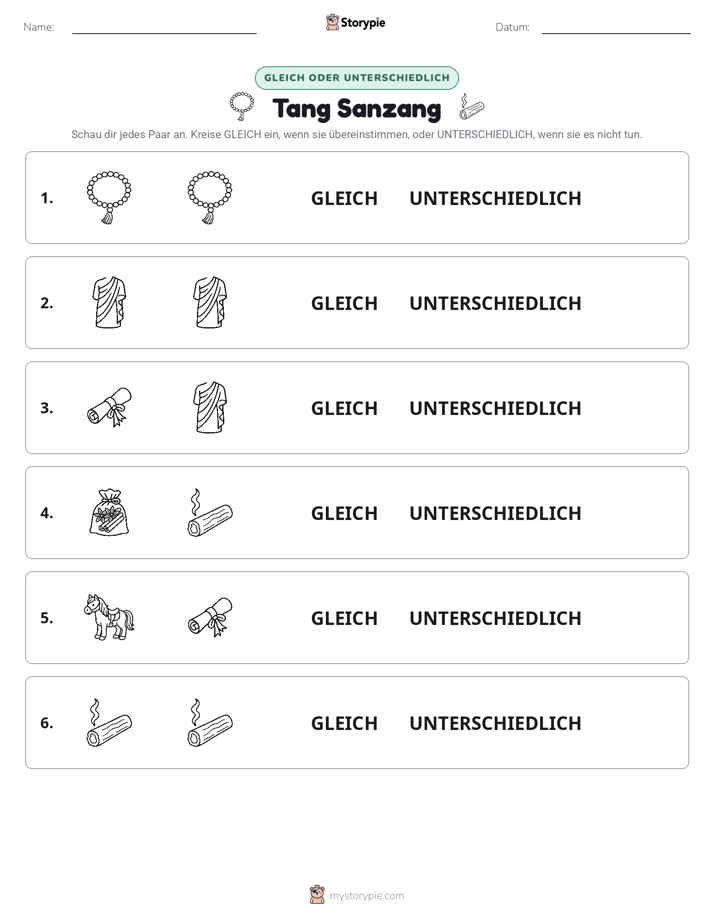The image size is (714, 924).
Task: Choose UNTERSCHIEDLICH in row 5
Action: pos(495,619)
